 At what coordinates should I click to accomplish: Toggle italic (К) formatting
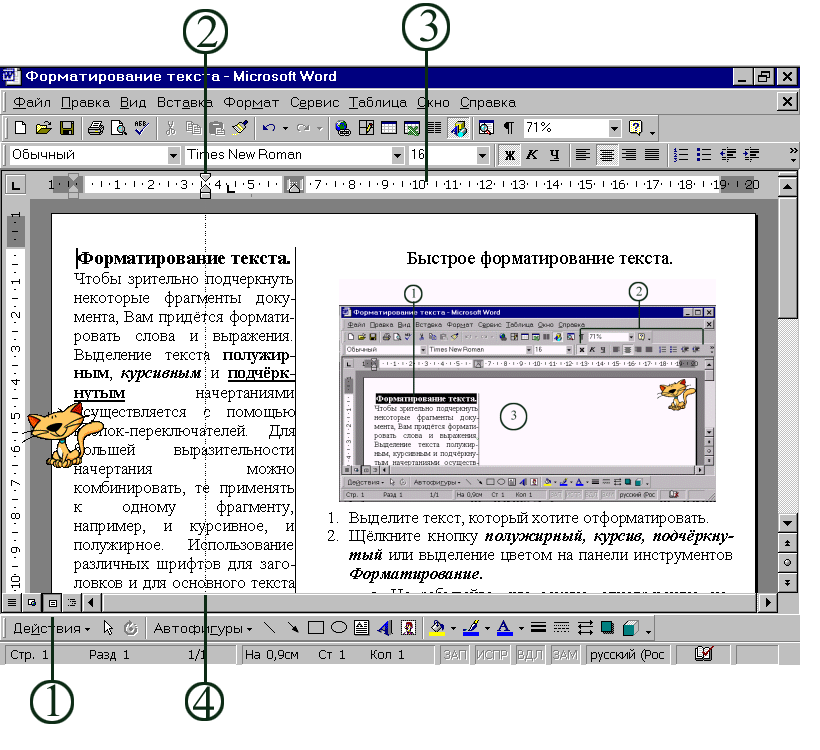pyautogui.click(x=532, y=155)
